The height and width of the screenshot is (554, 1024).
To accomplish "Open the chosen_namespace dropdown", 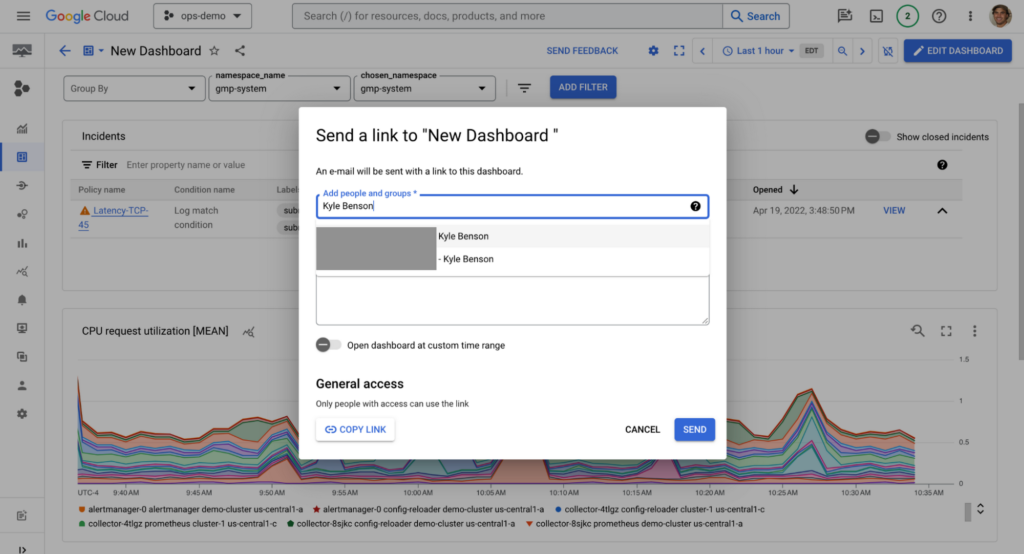I will (x=424, y=88).
